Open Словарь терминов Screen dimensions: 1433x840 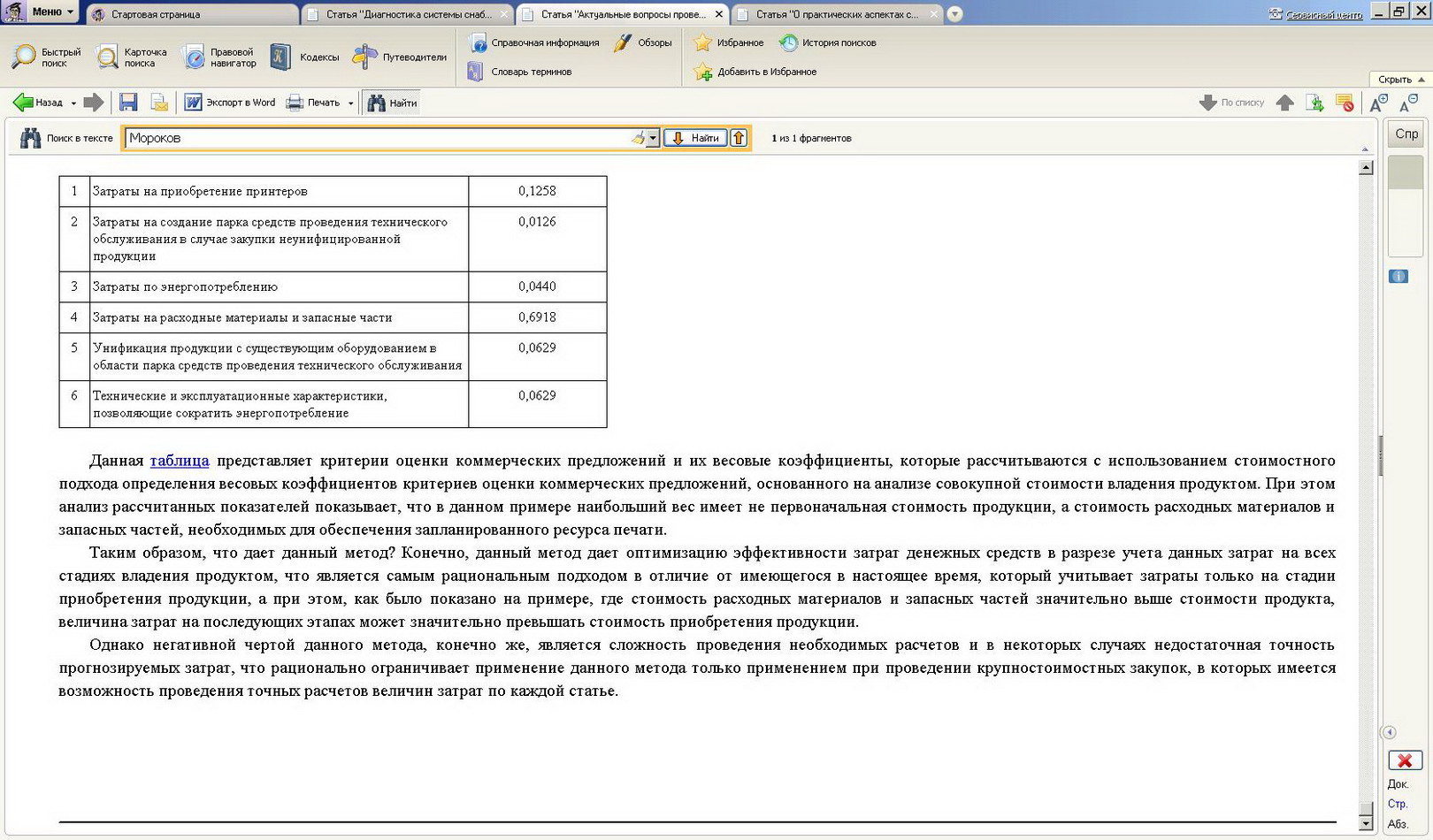(520, 72)
